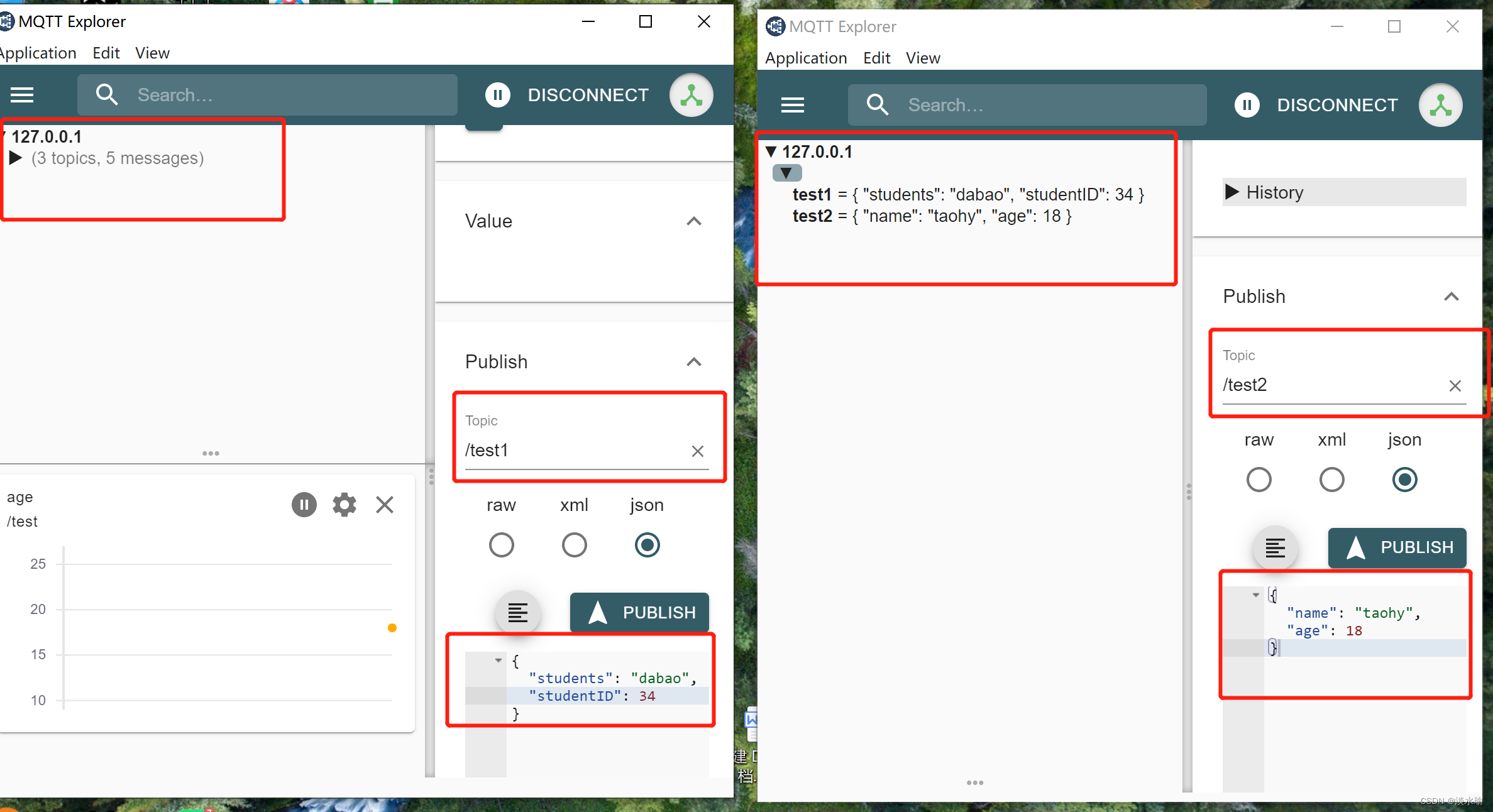
Task: Open Application menu in left window
Action: pyautogui.click(x=38, y=53)
